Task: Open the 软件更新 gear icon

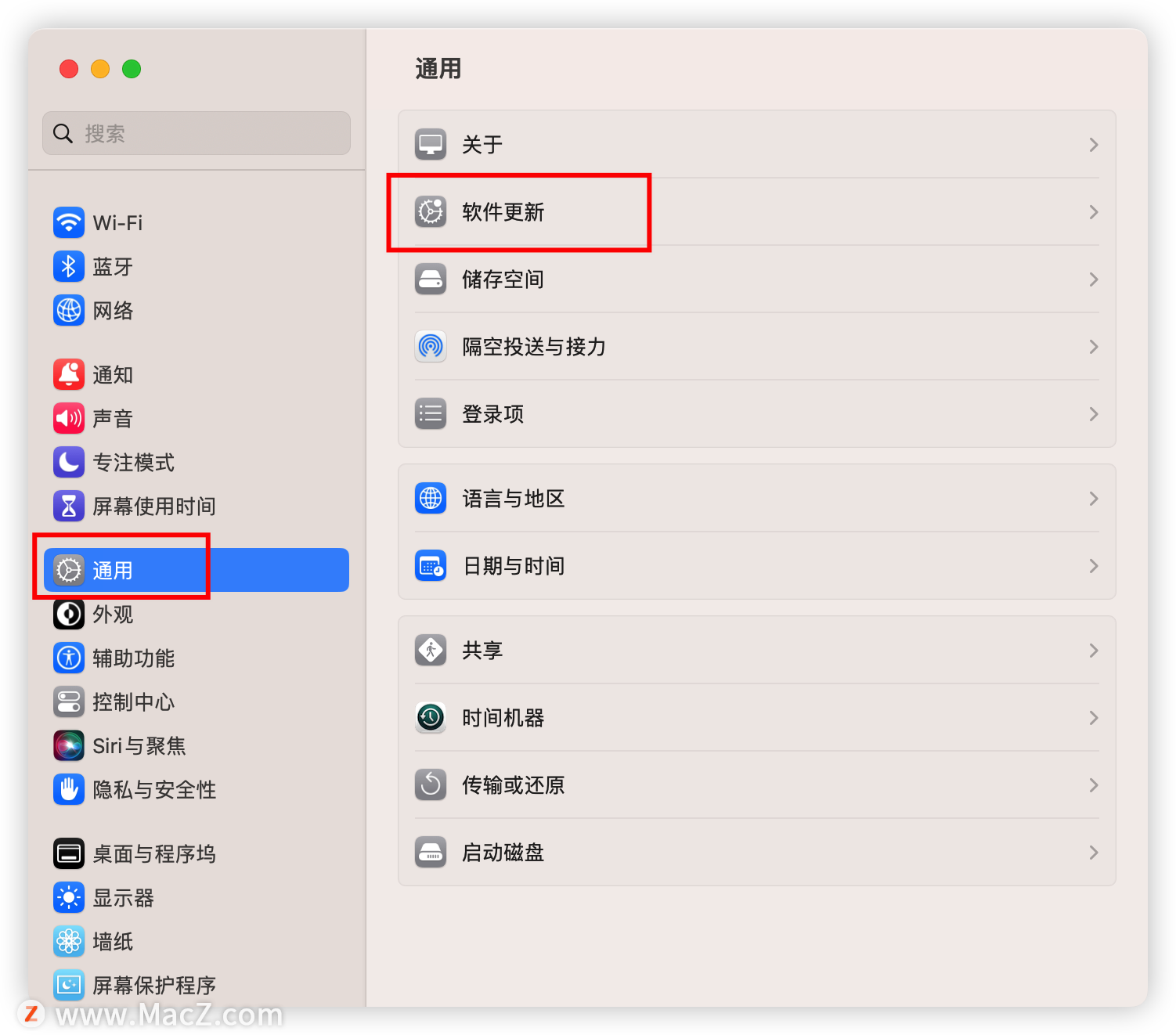Action: click(x=431, y=211)
